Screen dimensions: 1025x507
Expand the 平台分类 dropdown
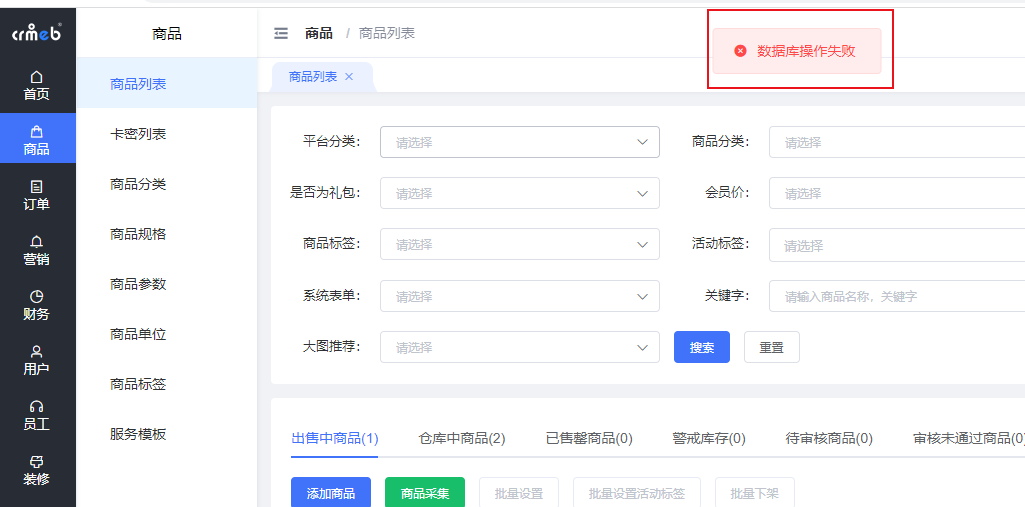coord(520,142)
